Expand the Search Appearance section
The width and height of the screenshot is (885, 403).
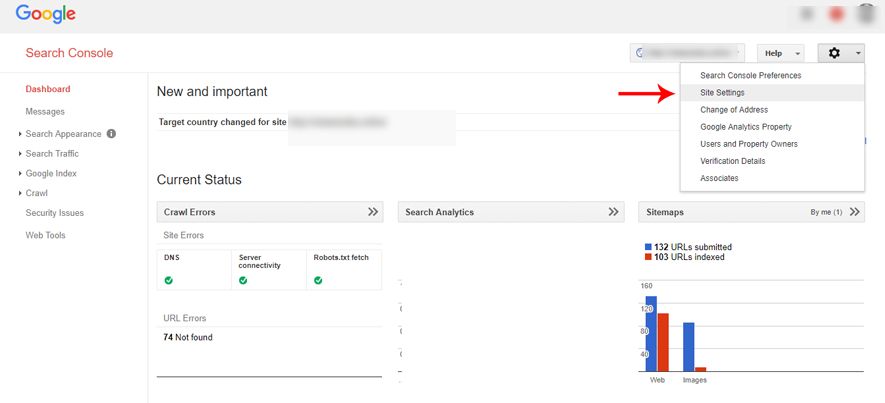(x=21, y=134)
